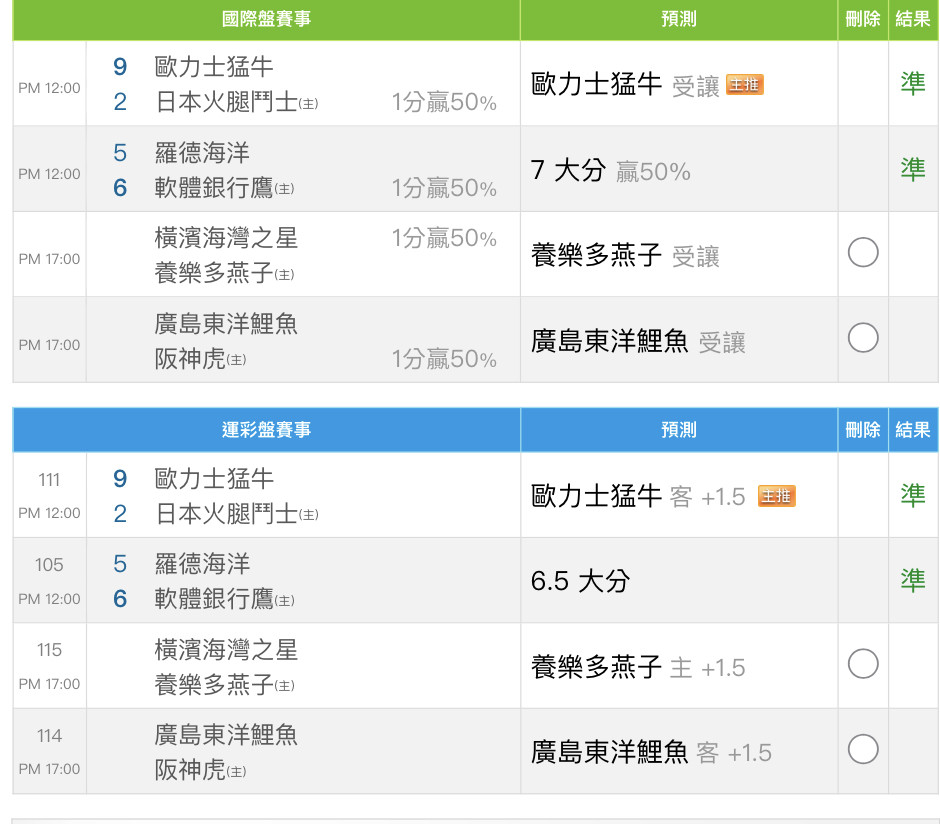
Task: Click prediction 歐力士猛牛 受讓
Action: pyautogui.click(x=625, y=84)
